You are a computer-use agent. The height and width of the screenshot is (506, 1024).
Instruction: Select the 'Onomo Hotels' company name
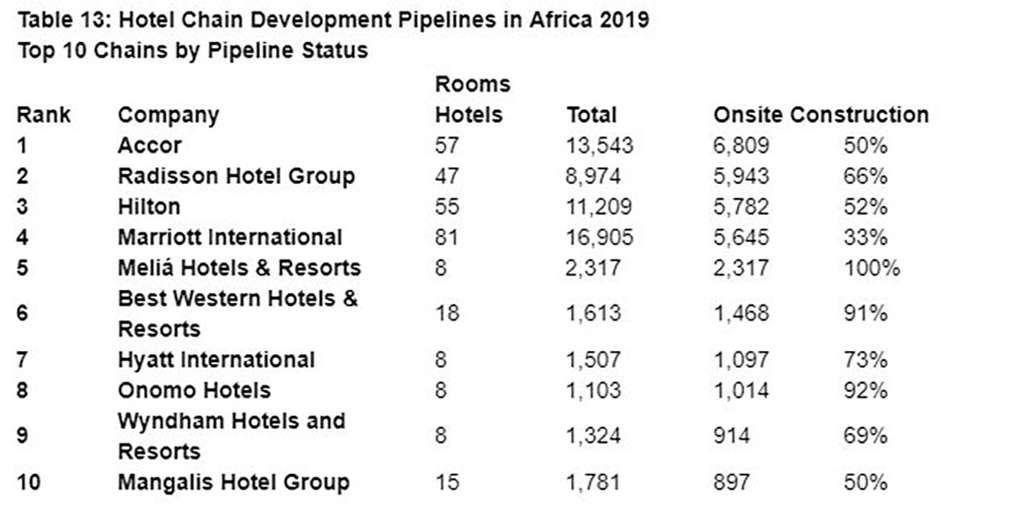194,390
